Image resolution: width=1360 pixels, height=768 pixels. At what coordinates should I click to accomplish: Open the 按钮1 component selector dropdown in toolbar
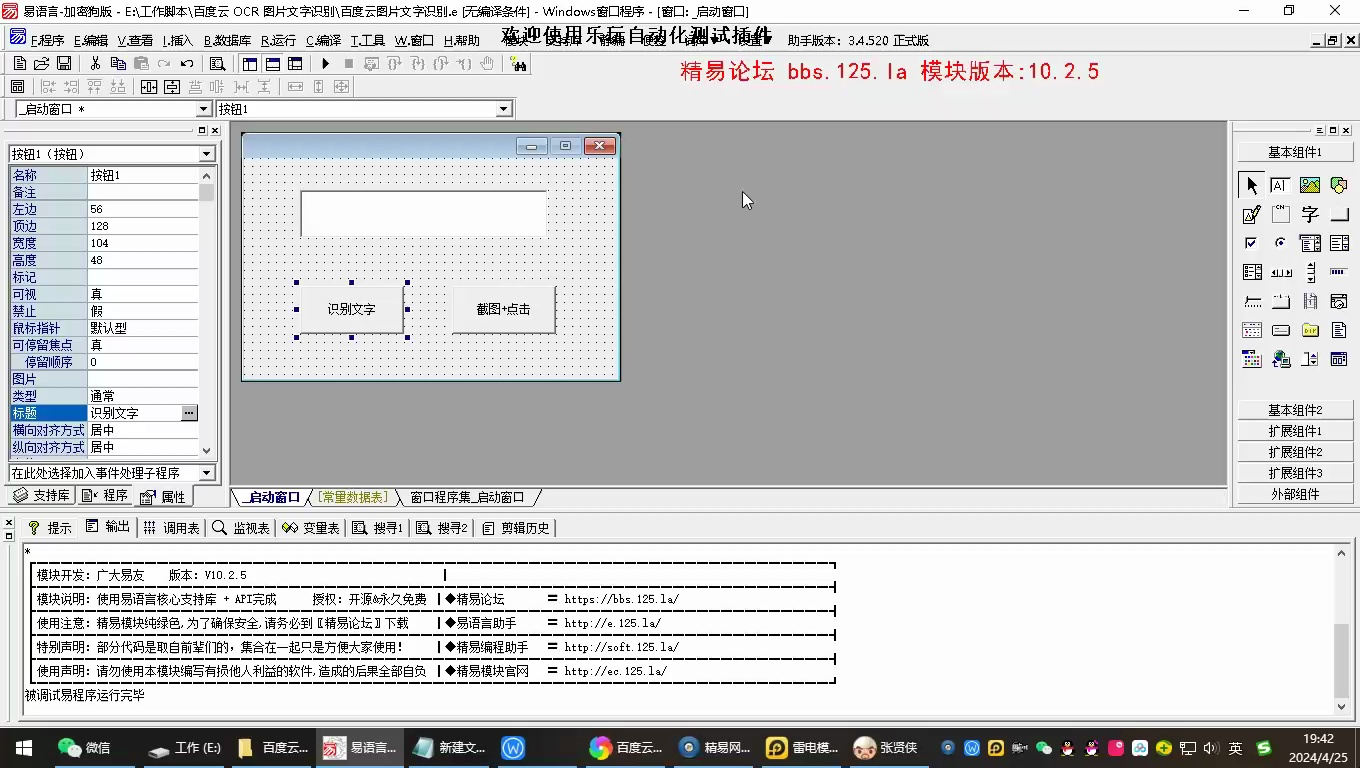(504, 109)
